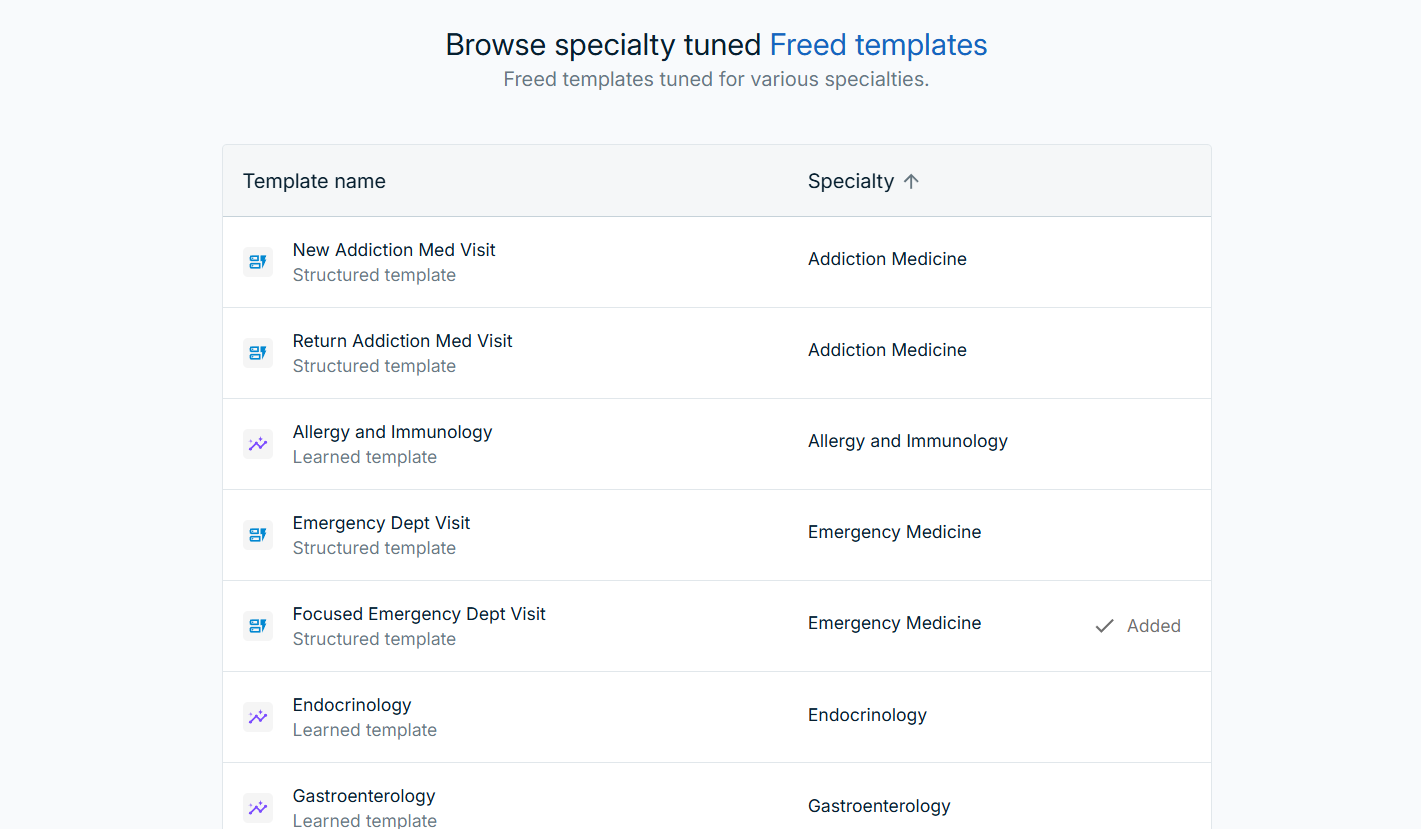1421x829 pixels.
Task: Click the structured template icon for Focused Emergency Dept Visit
Action: (258, 625)
